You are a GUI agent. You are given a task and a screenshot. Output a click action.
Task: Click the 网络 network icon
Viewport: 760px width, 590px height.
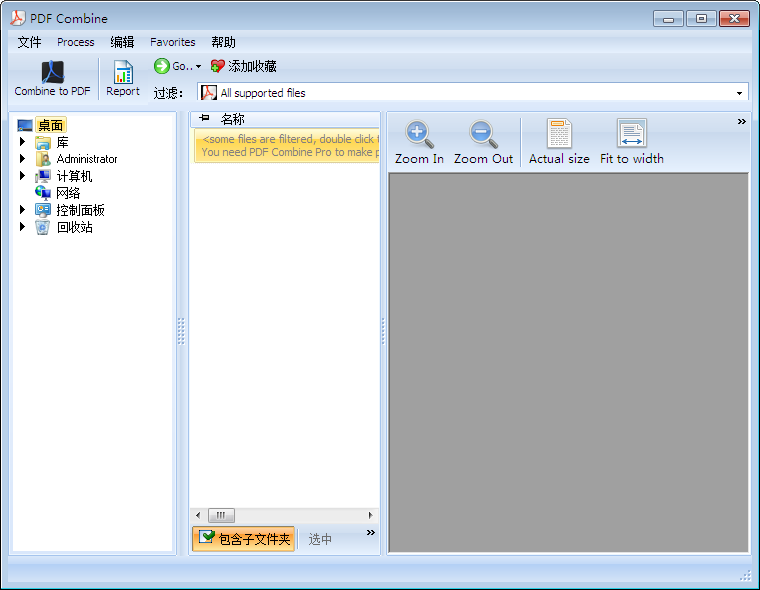coord(43,193)
